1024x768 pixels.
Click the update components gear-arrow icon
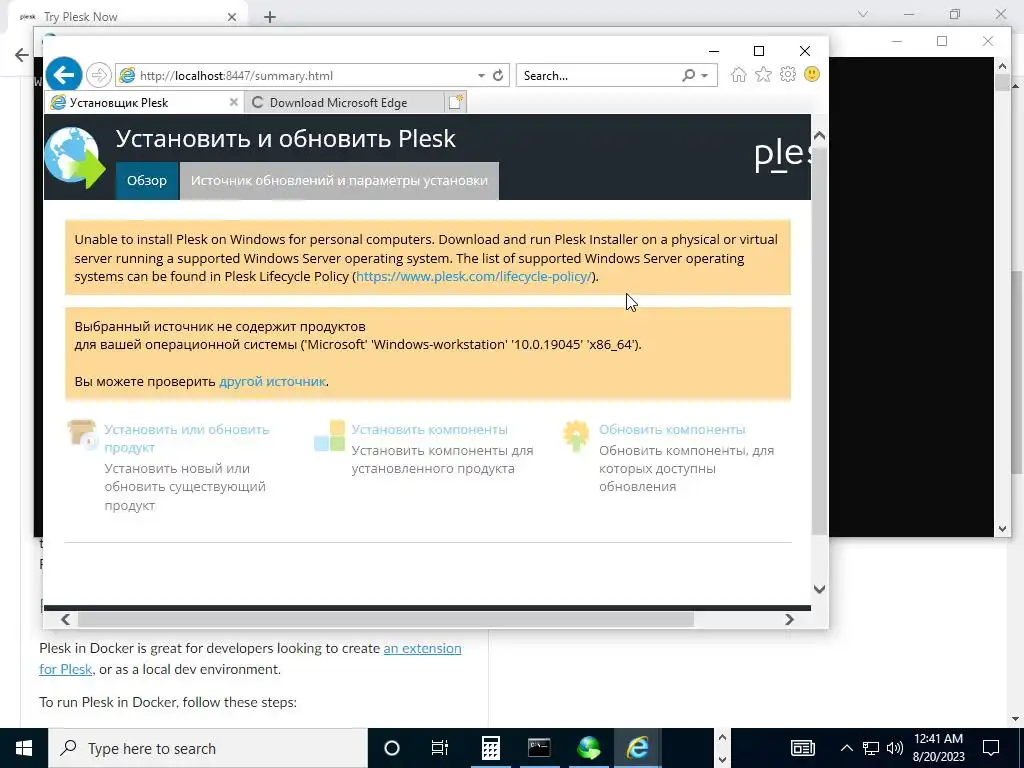576,436
